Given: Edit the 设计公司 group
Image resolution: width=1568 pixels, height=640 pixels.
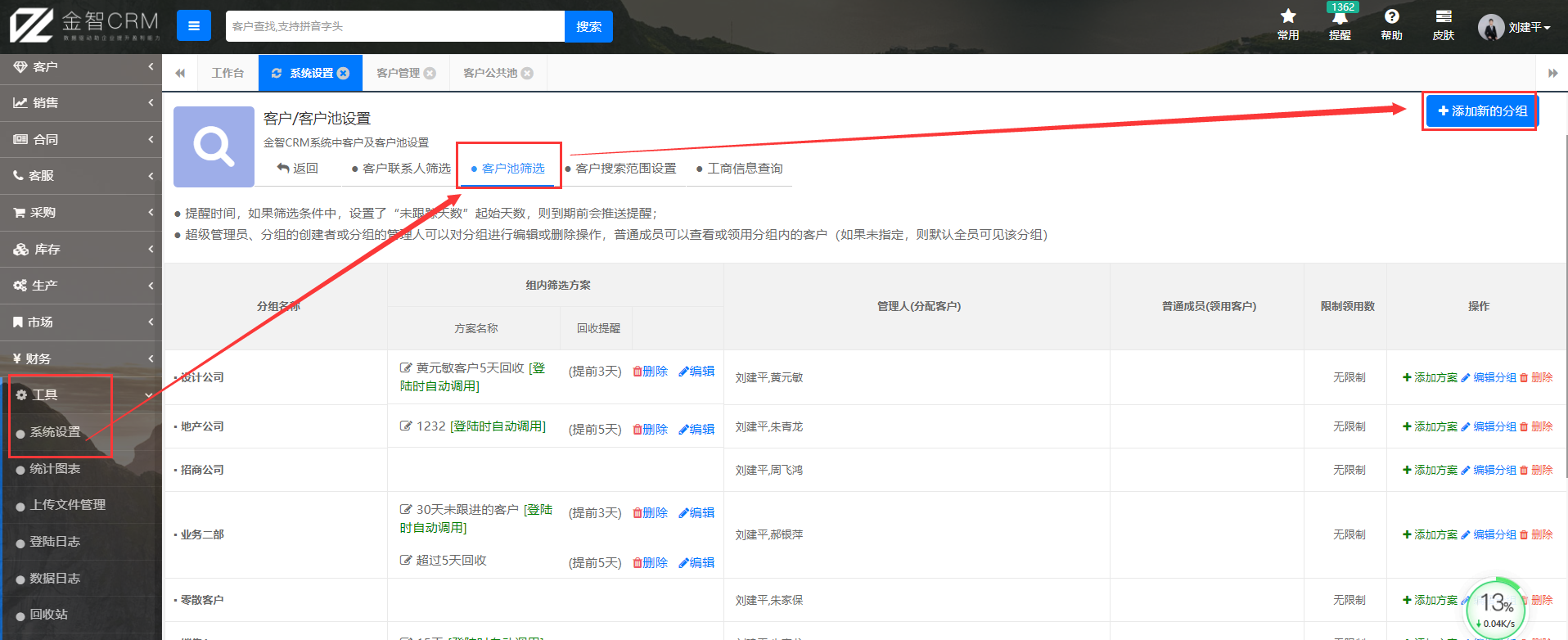Looking at the screenshot, I should coord(1489,378).
